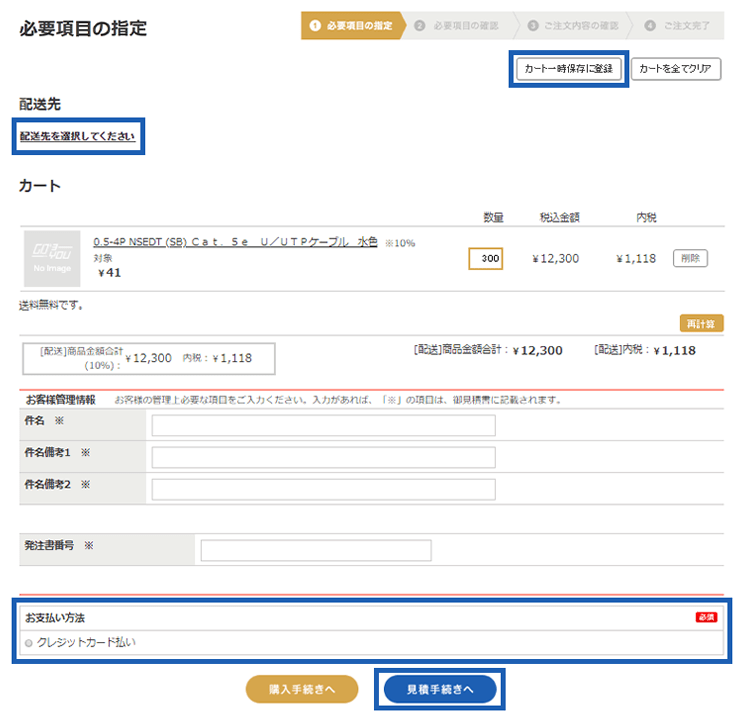Screen dimensions: 742x720
Task: Focus the 発注書番号 input field
Action: (316, 550)
